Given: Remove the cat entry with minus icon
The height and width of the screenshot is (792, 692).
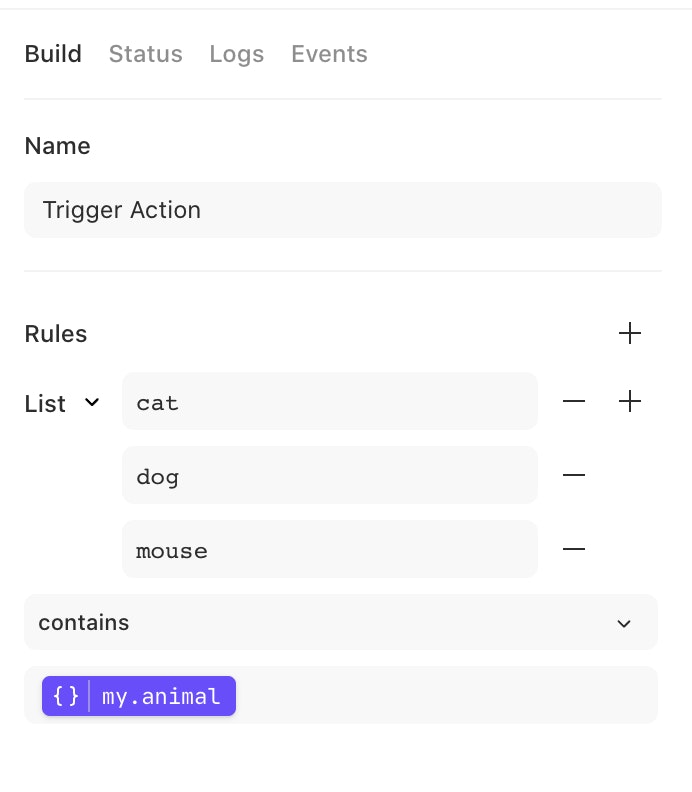Looking at the screenshot, I should pyautogui.click(x=574, y=402).
